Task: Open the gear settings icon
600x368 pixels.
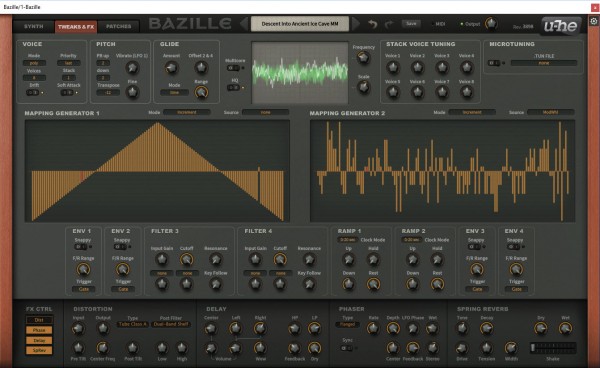Action: 593,21
